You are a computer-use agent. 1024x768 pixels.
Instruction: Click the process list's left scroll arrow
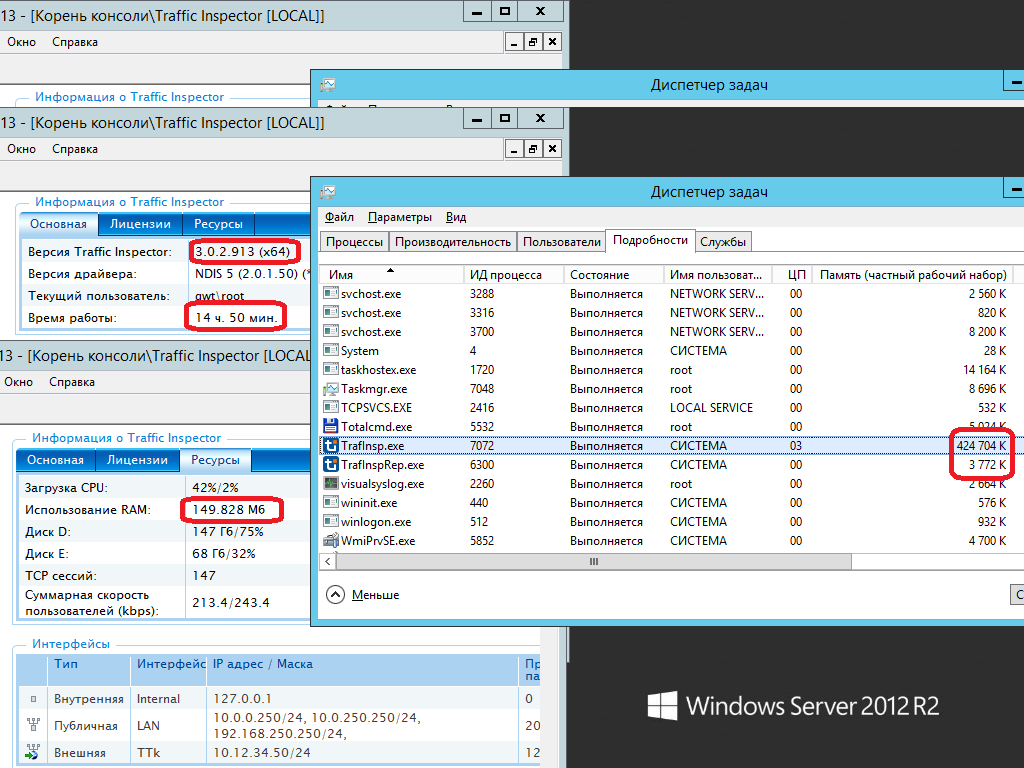click(328, 562)
